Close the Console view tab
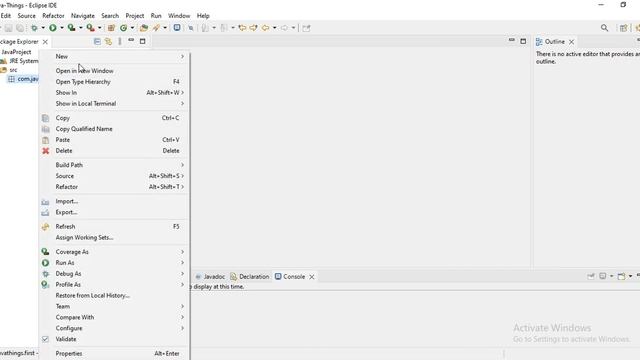 click(312, 277)
